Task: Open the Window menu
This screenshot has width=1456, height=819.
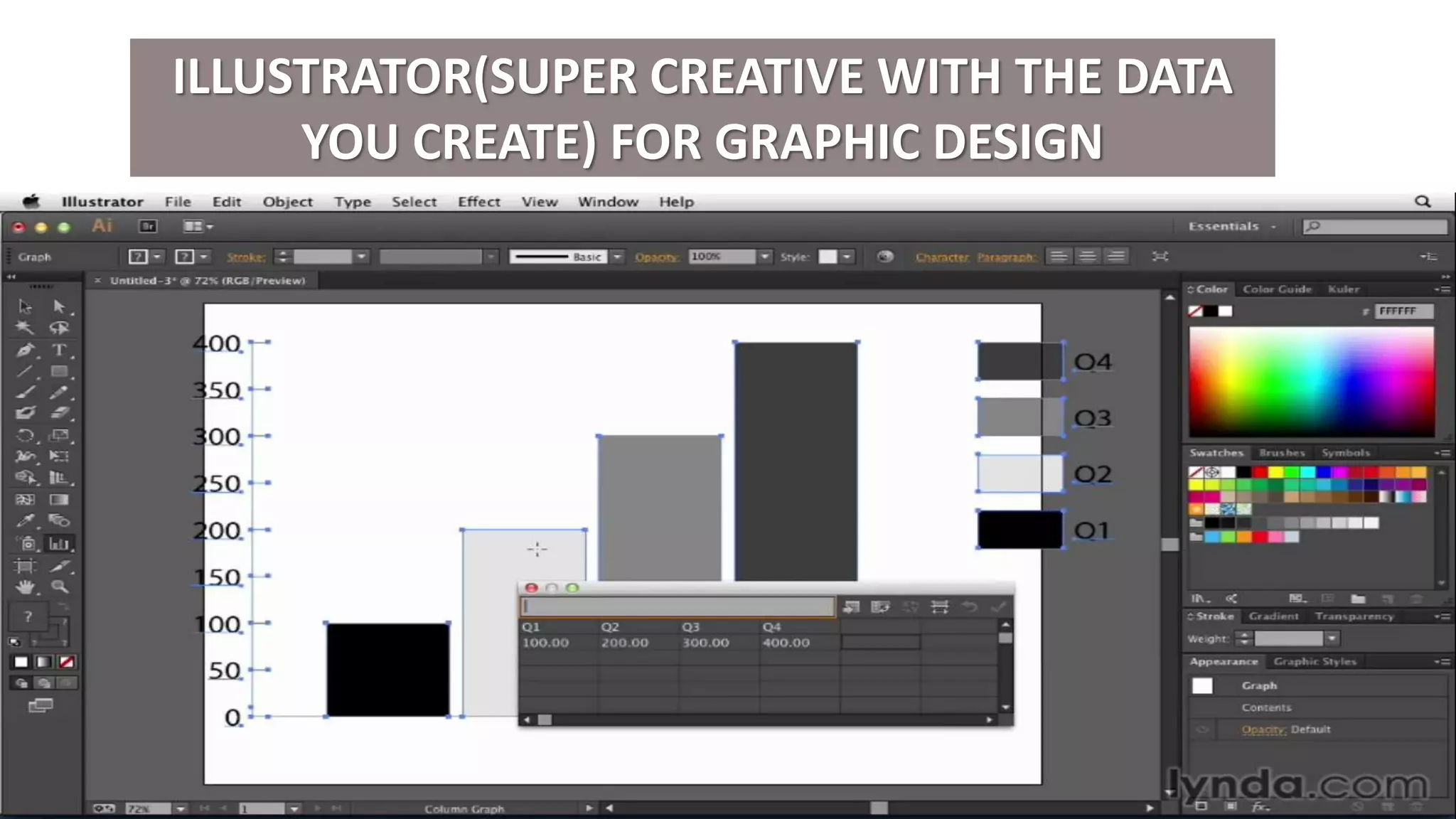Action: 608,202
